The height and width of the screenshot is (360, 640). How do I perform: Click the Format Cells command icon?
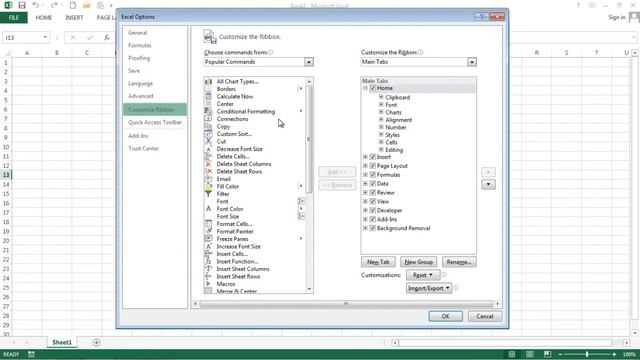coord(208,224)
